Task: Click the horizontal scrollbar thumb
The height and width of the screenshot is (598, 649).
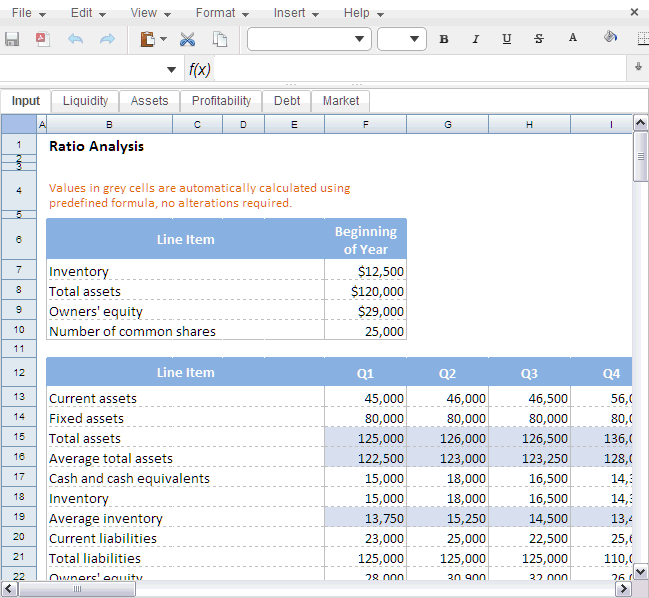Action: [77, 589]
